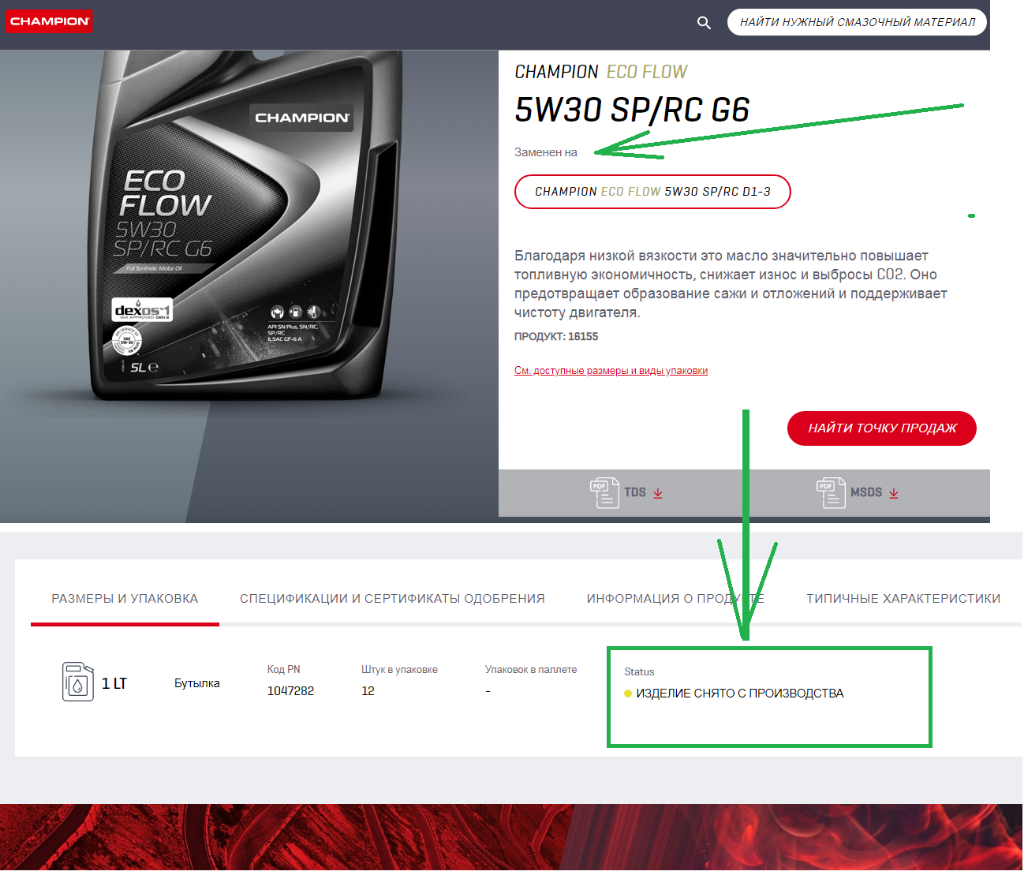Follow 'См. доступные размеры и виды упаковки' link
The image size is (1024, 871).
click(611, 371)
